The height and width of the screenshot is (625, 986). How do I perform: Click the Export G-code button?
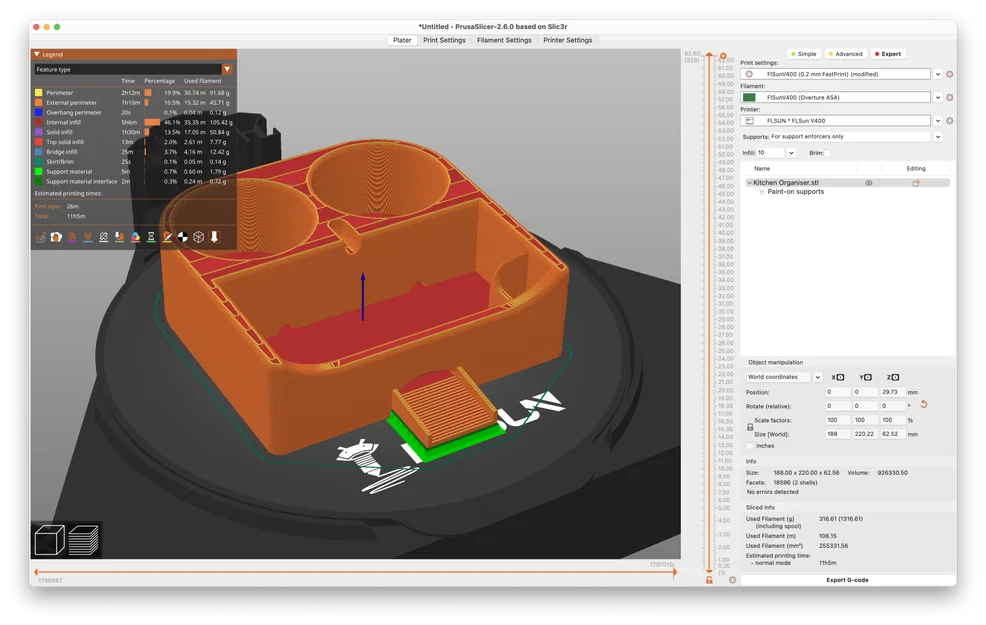coord(848,579)
